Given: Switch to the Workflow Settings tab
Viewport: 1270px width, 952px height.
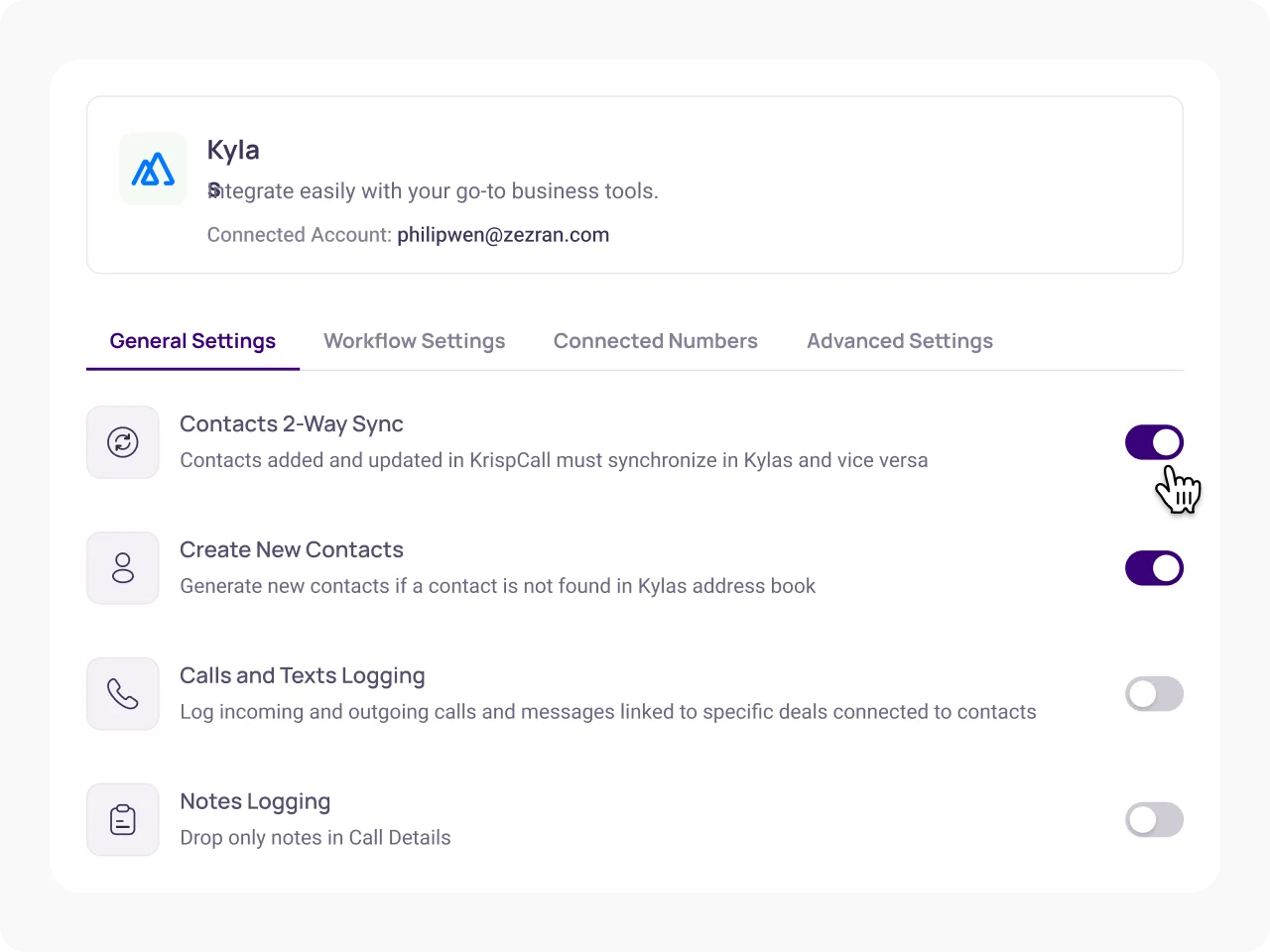Looking at the screenshot, I should pos(415,341).
